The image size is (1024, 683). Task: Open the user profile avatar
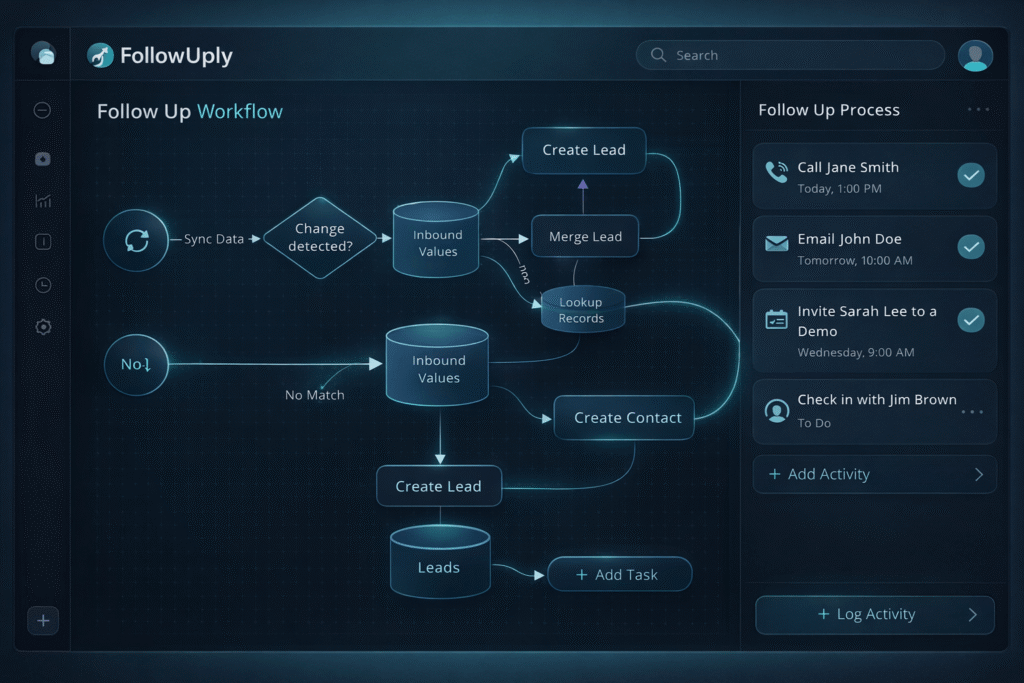click(x=975, y=55)
